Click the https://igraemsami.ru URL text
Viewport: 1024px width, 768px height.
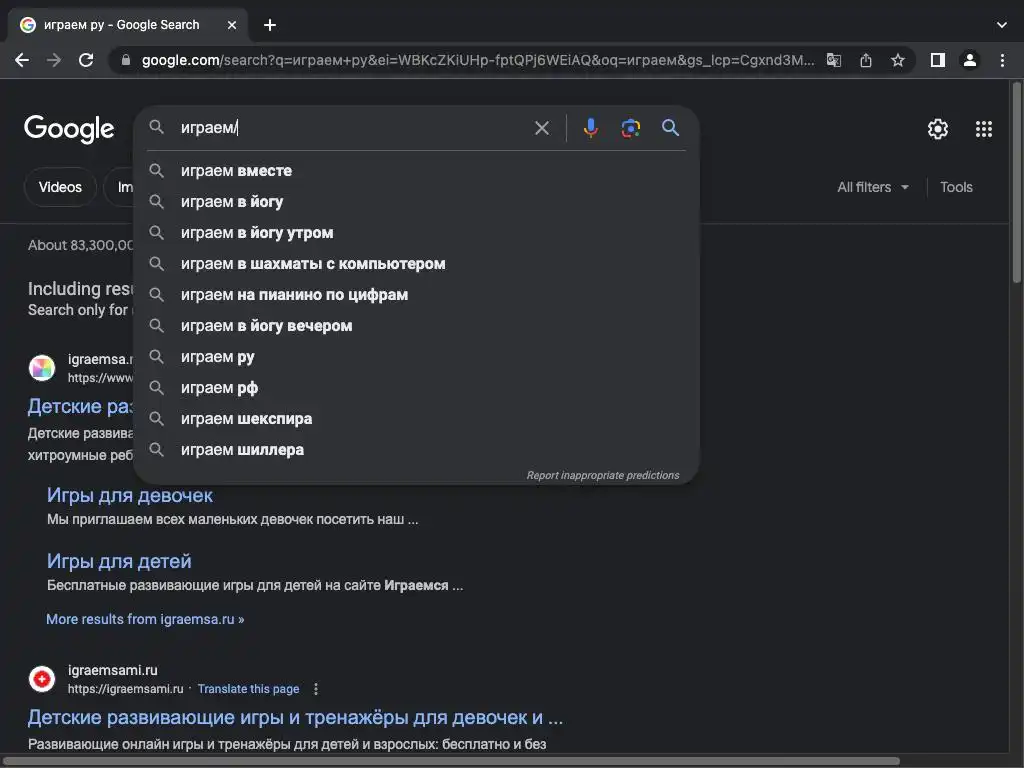tap(125, 689)
